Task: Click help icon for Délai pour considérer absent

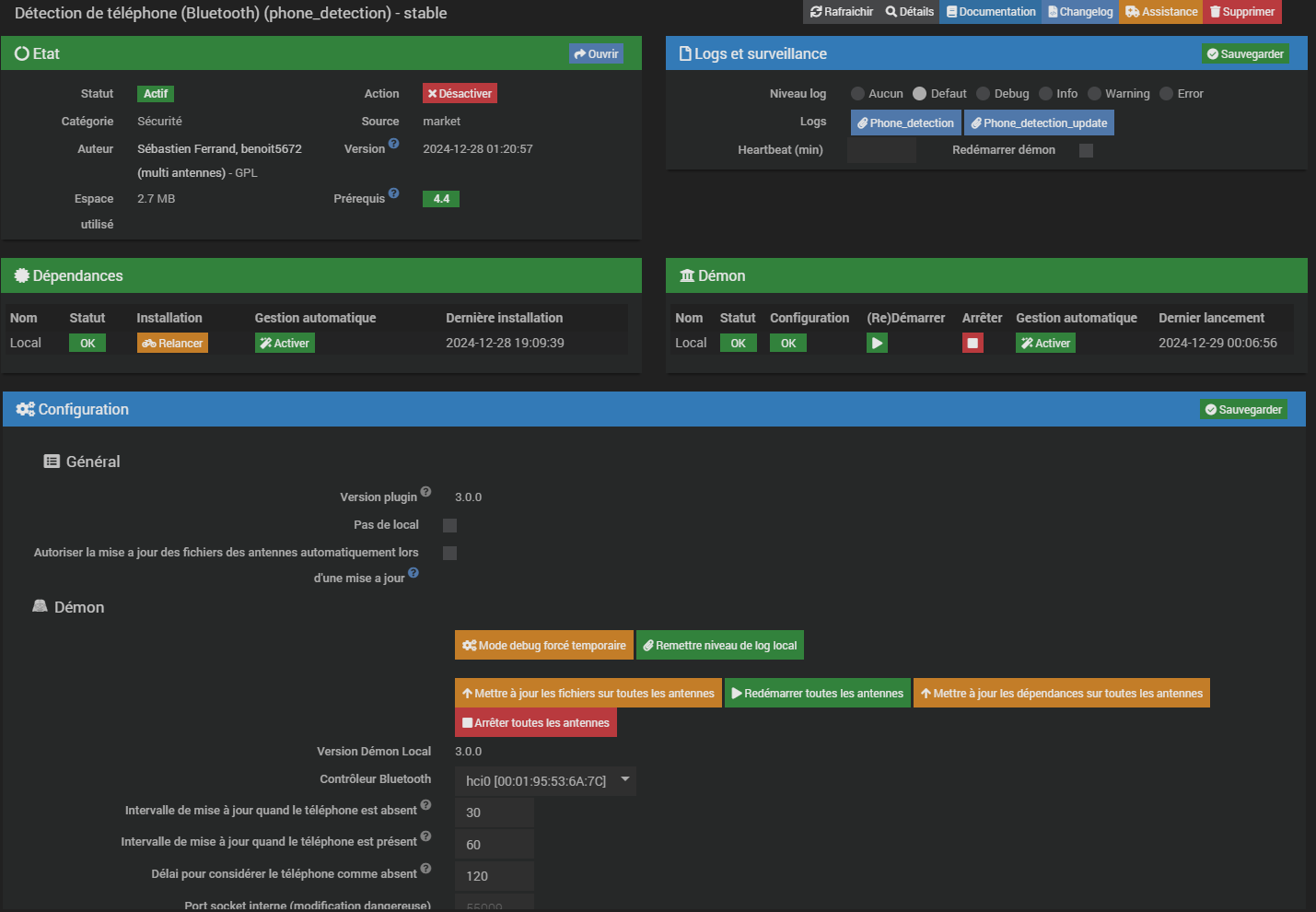Action: [x=425, y=869]
